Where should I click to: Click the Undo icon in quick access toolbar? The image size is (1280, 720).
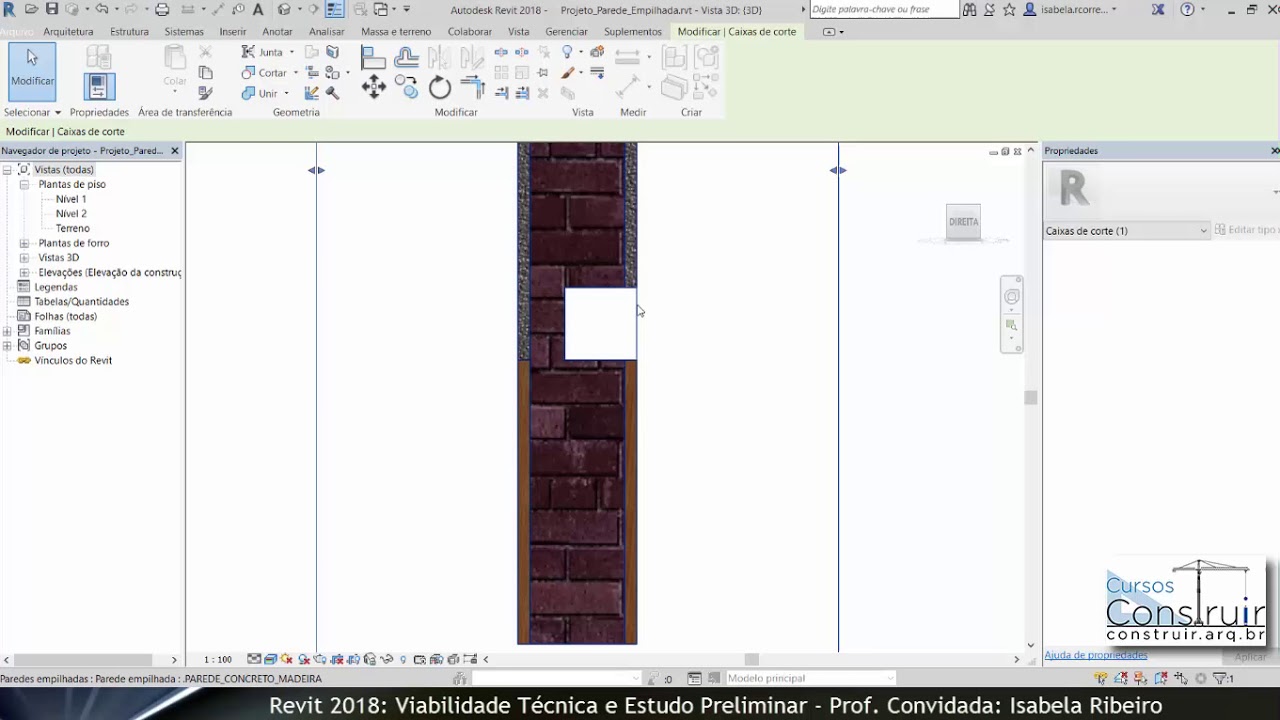coord(101,9)
